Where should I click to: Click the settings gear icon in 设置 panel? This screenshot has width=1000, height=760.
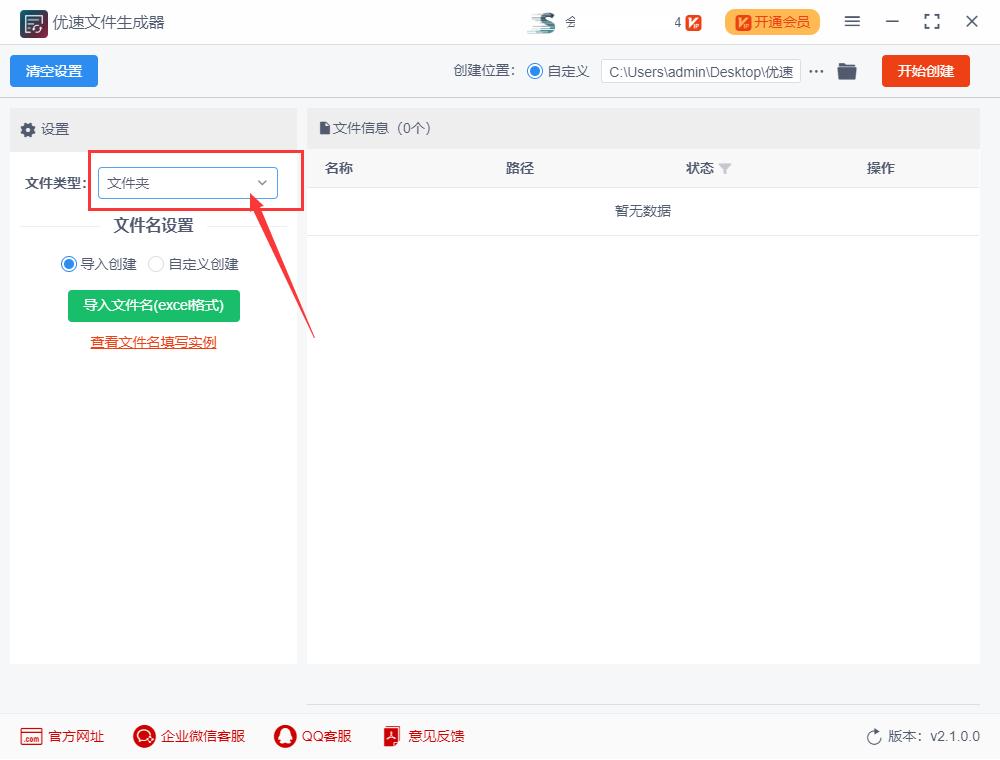(28, 129)
